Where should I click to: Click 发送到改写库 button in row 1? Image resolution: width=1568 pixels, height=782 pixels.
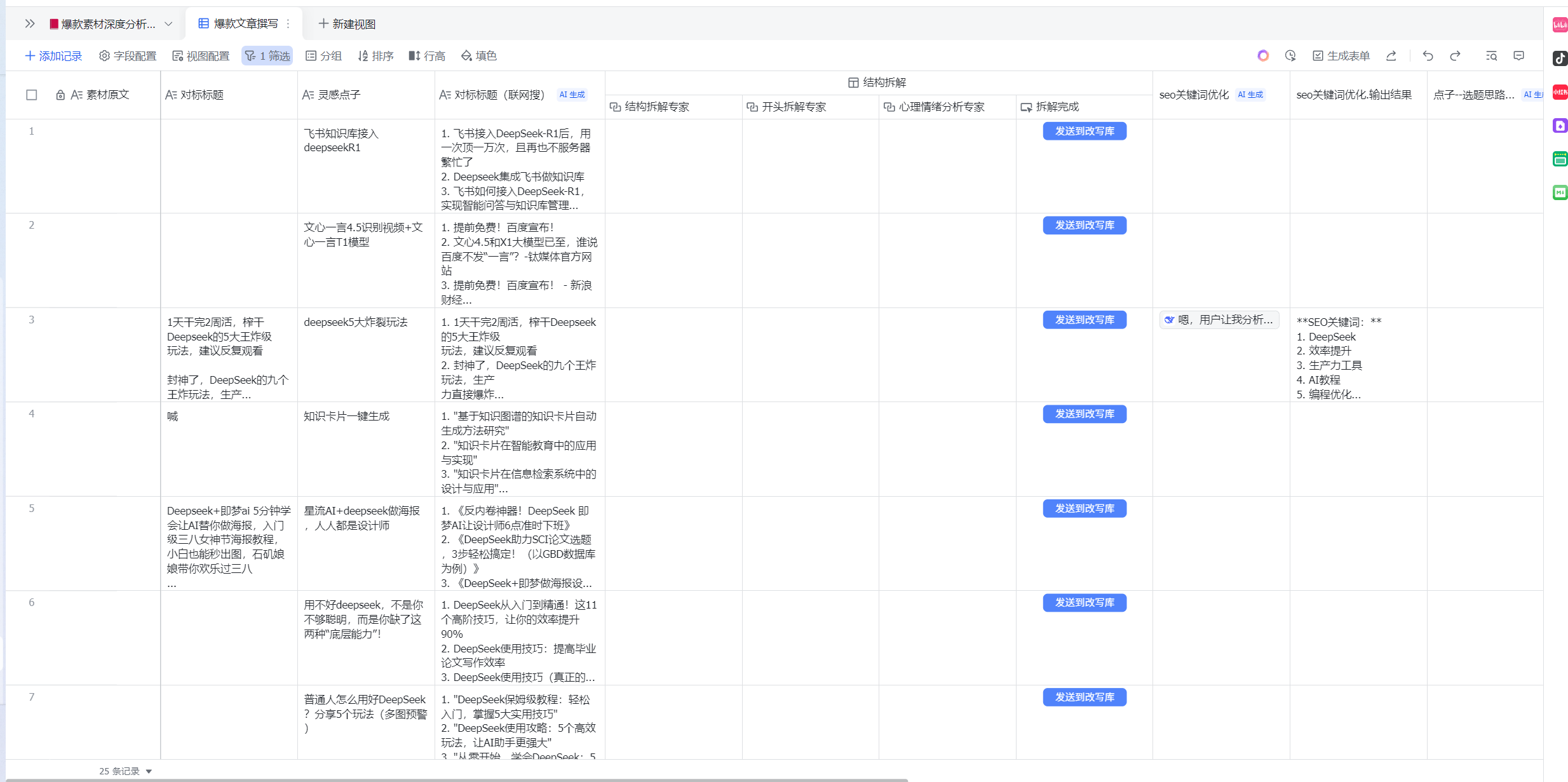[1085, 131]
